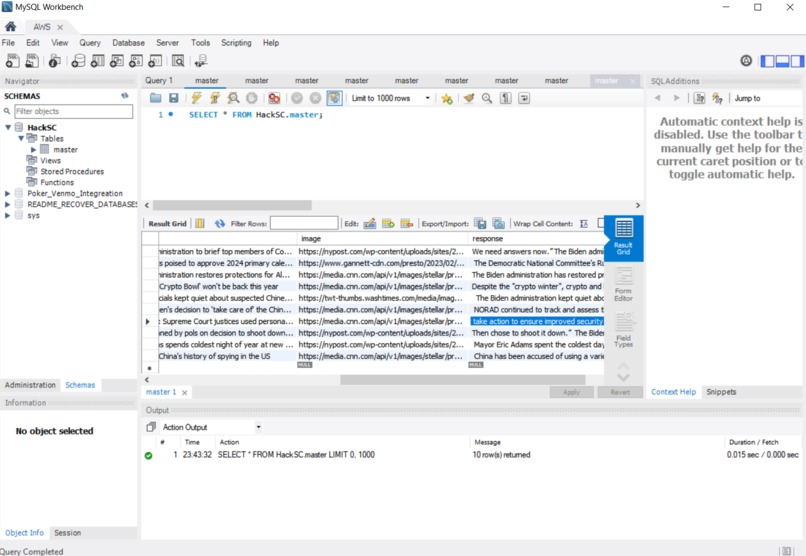Image resolution: width=806 pixels, height=556 pixels.
Task: Edit the current row in the result grid
Action: coord(370,224)
